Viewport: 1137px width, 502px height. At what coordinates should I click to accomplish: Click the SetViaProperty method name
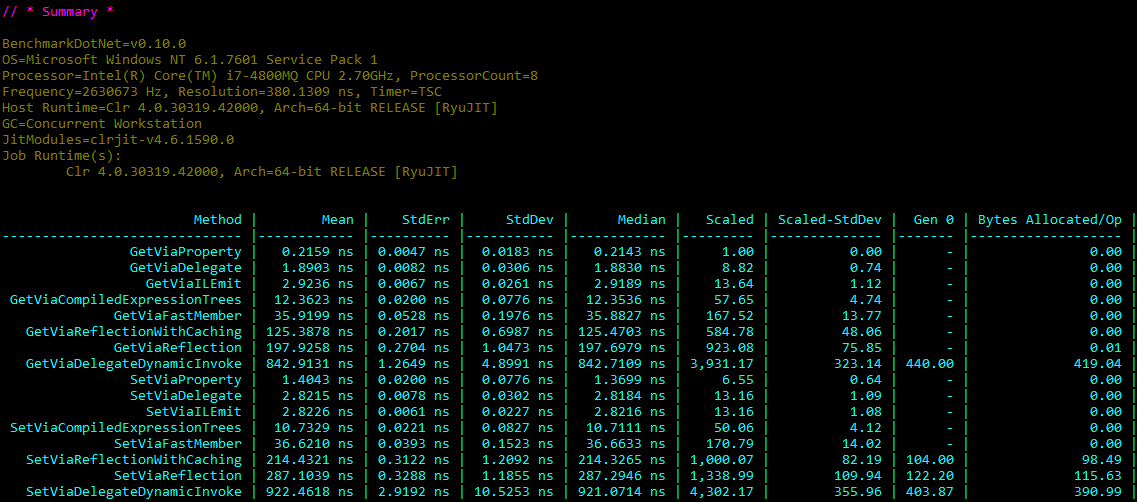point(186,379)
